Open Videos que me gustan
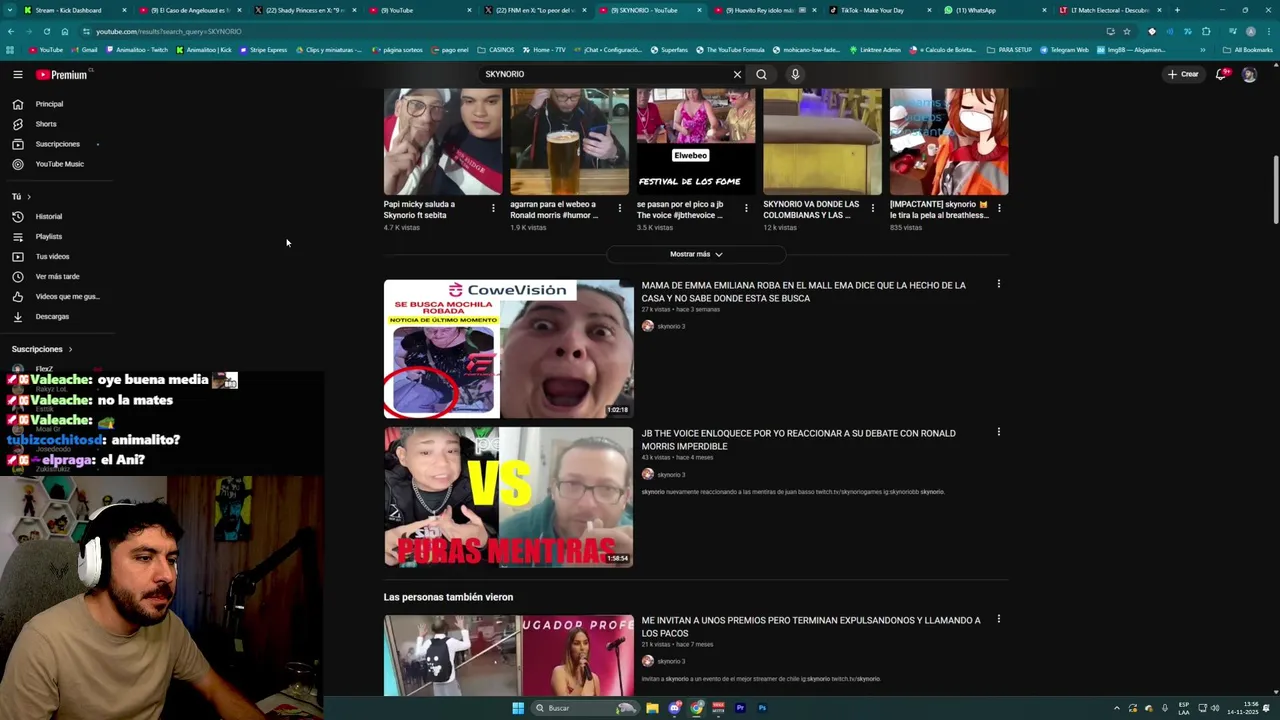This screenshot has width=1280, height=720. 68,297
